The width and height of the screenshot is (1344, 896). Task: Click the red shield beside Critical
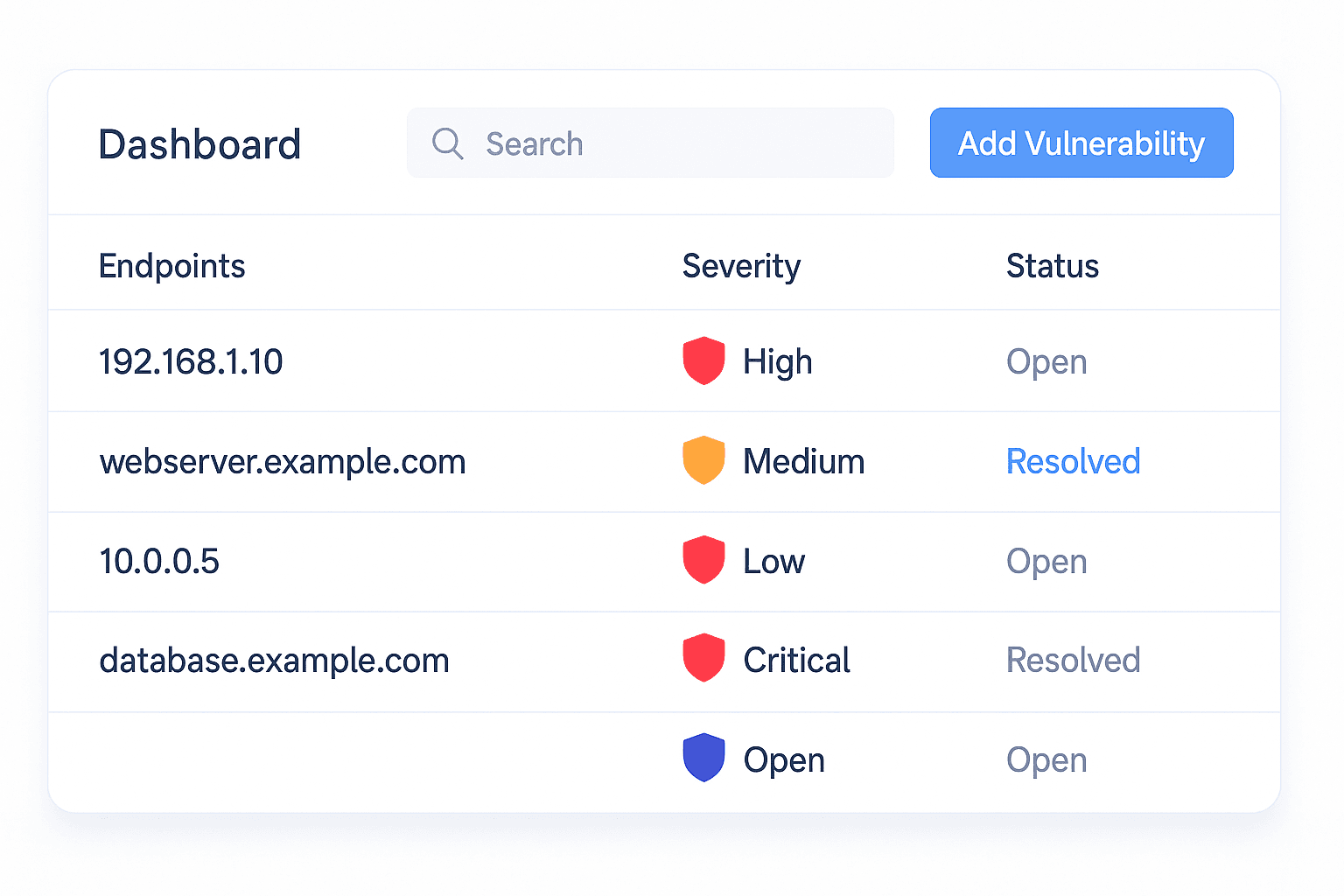[703, 659]
